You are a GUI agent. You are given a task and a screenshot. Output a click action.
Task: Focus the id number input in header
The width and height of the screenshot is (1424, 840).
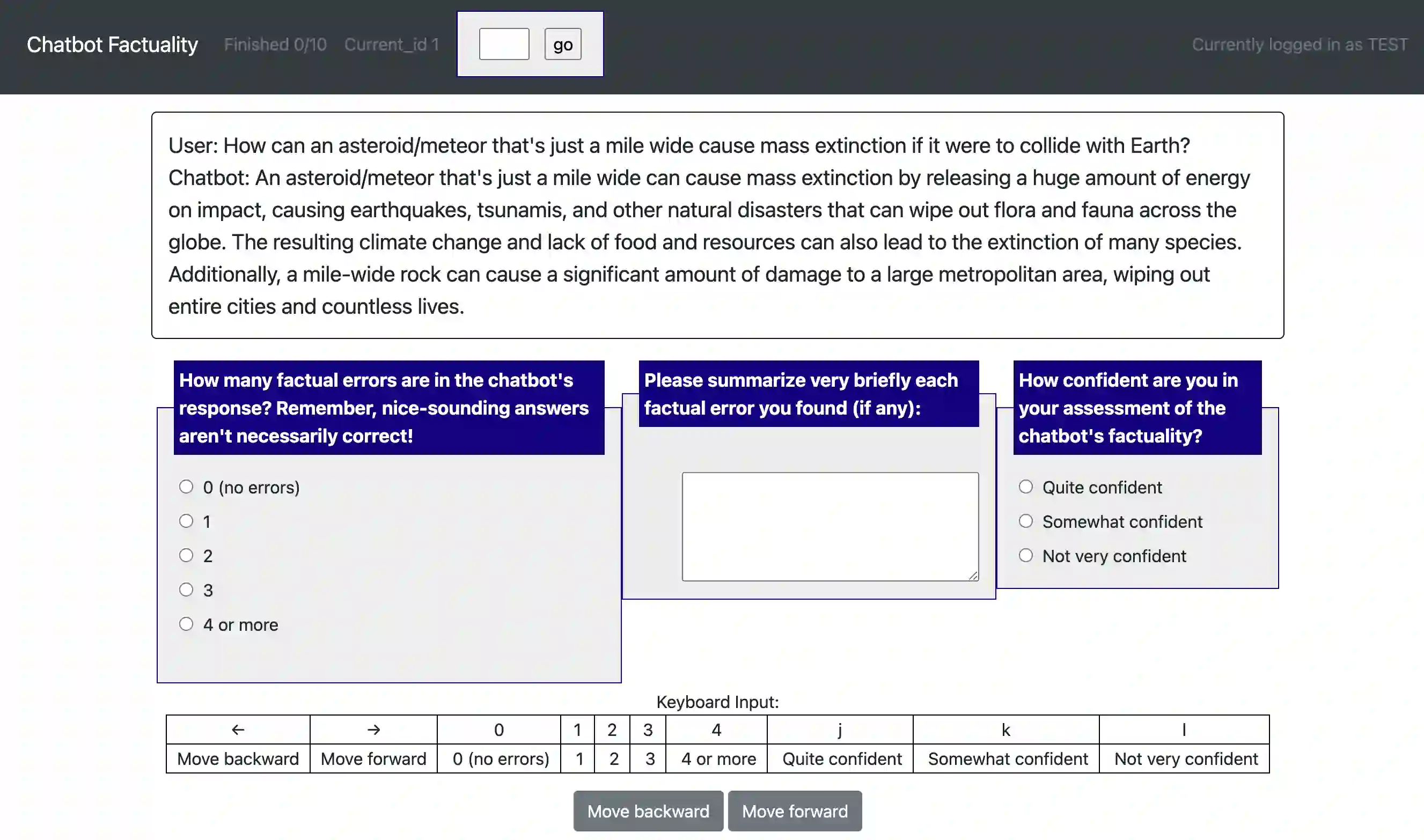503,44
